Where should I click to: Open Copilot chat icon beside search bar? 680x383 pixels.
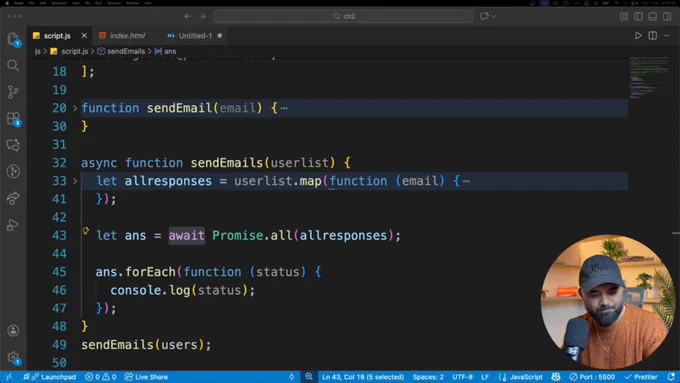coord(484,16)
